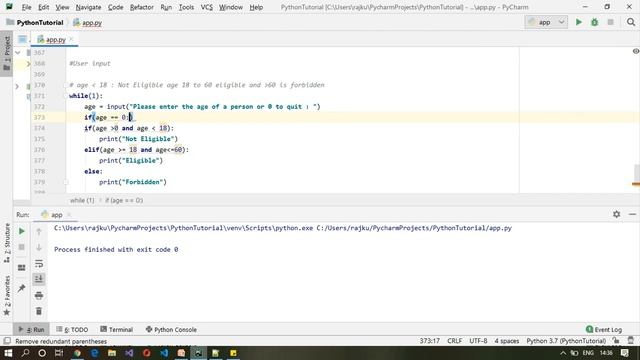Close the app tab in Run panel

[69, 215]
